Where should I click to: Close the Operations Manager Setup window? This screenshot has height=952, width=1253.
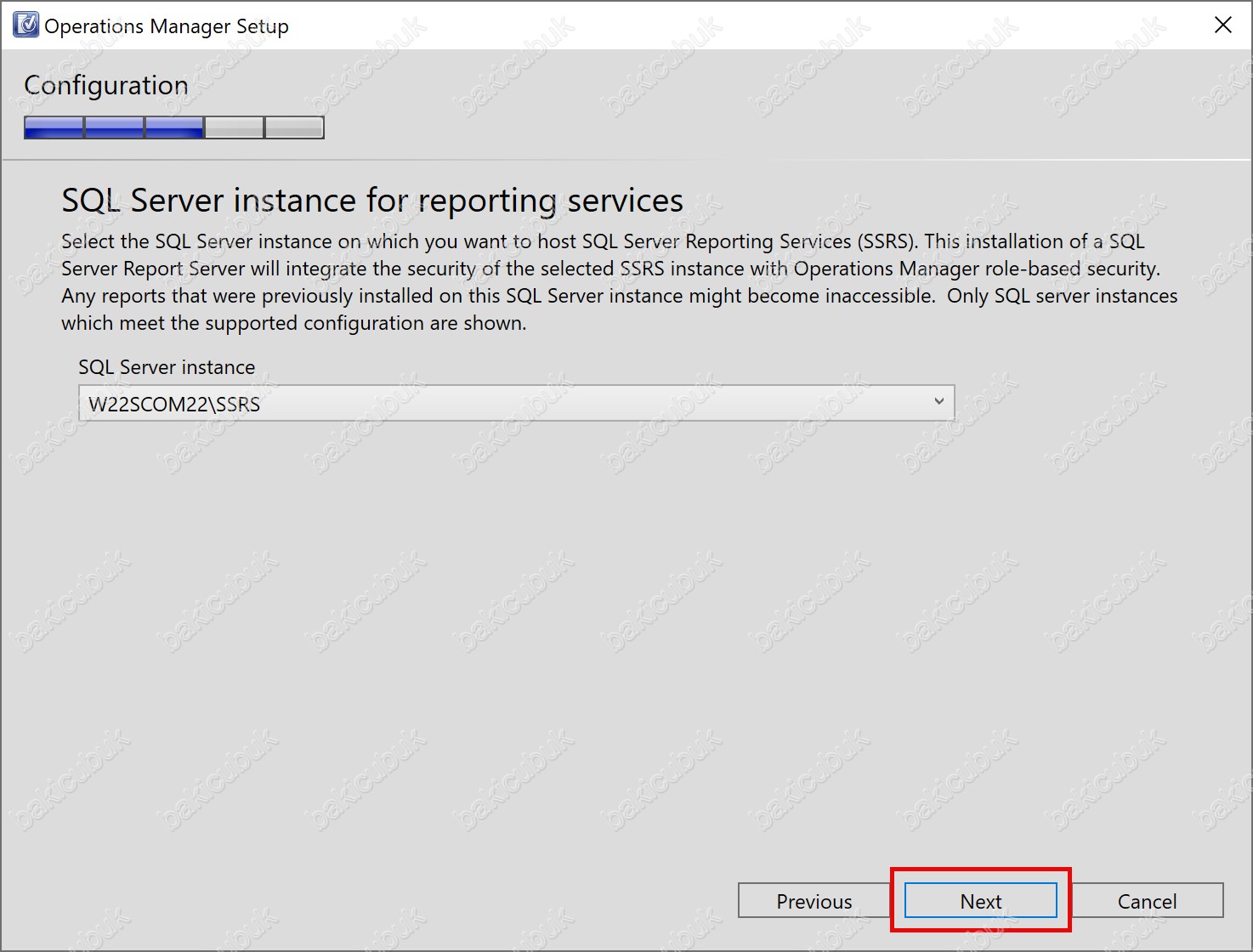coord(1222,25)
